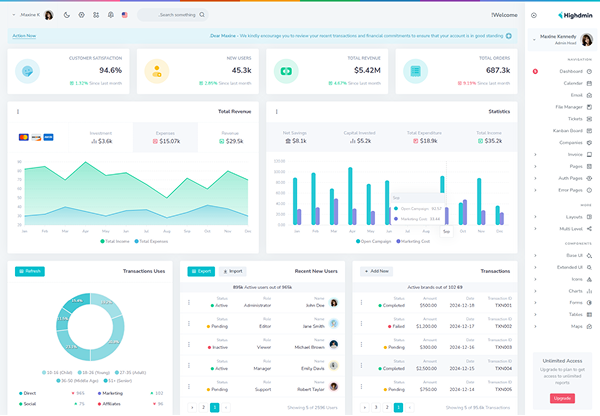
Task: Toggle Open Campaign legend series
Action: point(373,241)
